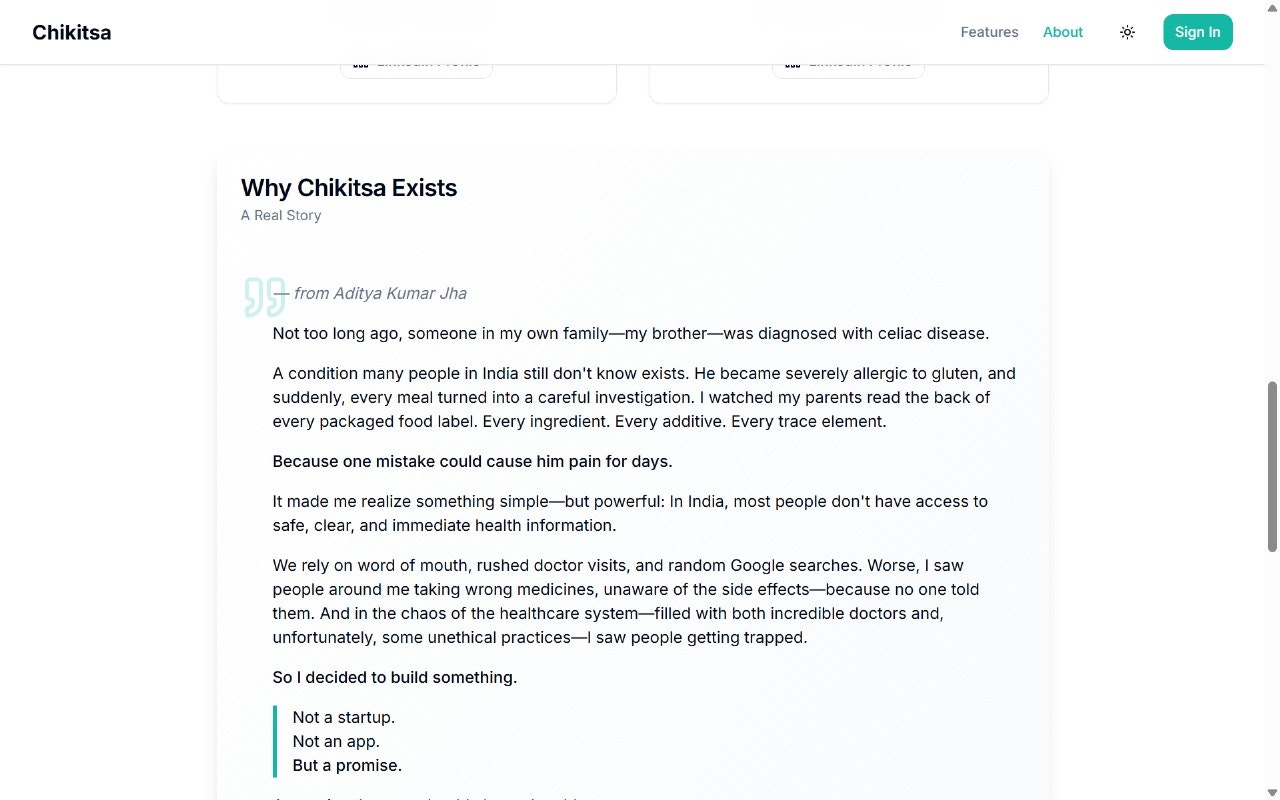Click the scrollbar up arrow
The height and width of the screenshot is (800, 1280).
[1272, 7]
